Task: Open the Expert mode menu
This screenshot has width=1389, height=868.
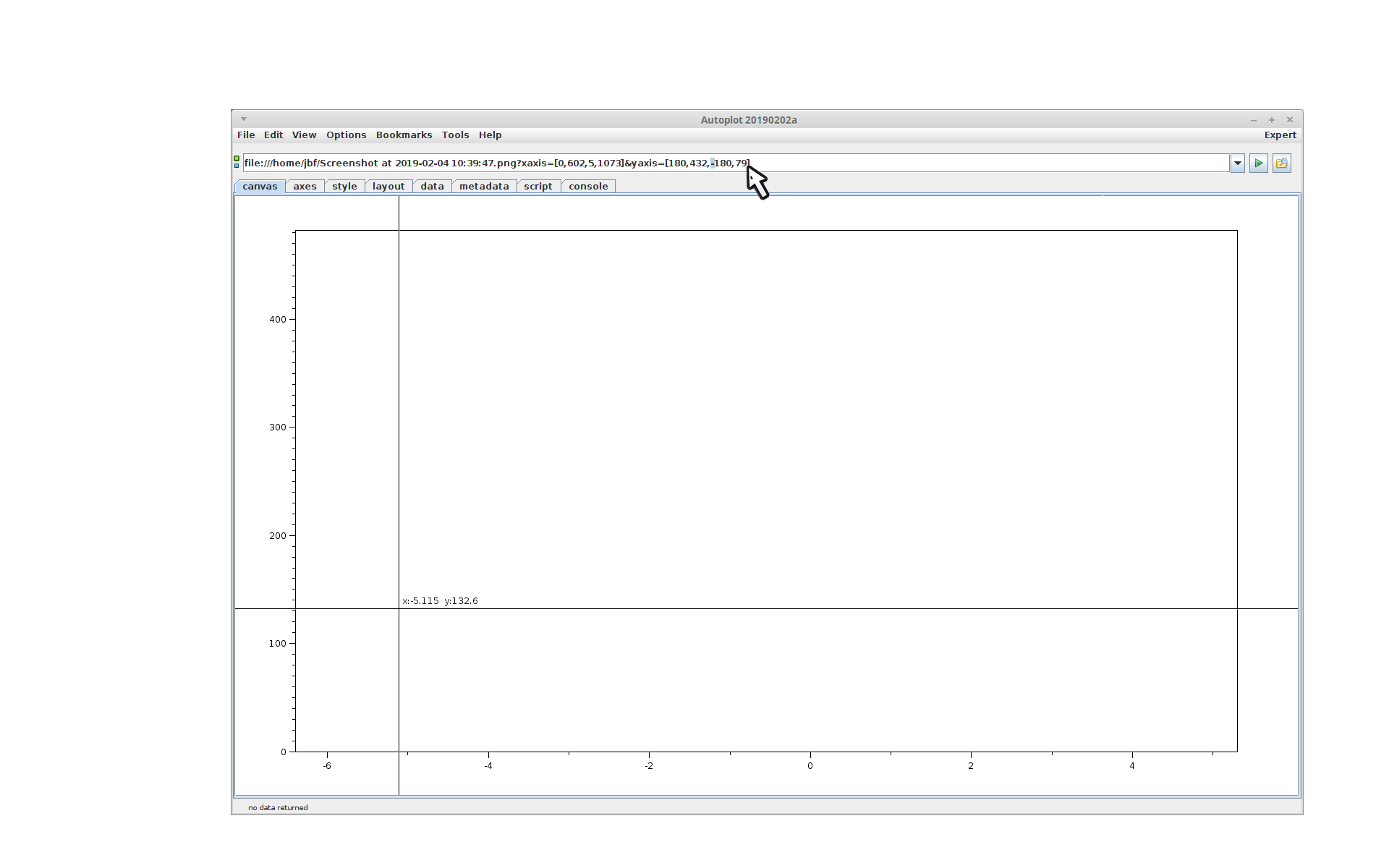Action: pos(1280,135)
